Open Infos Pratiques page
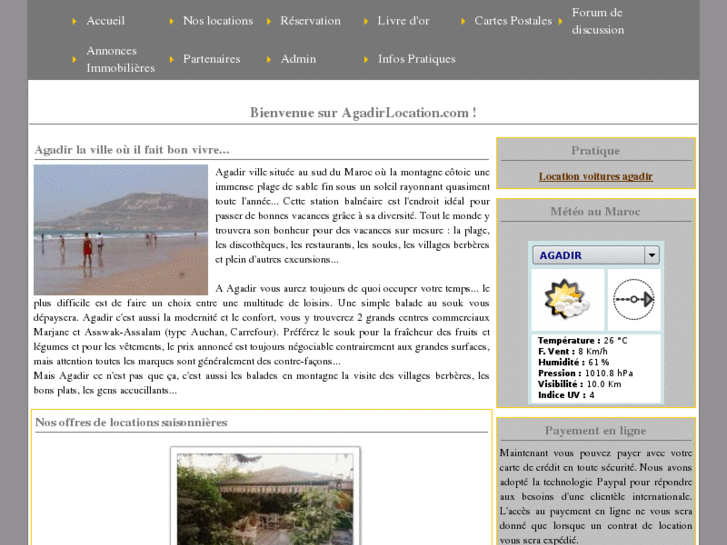 coord(417,59)
